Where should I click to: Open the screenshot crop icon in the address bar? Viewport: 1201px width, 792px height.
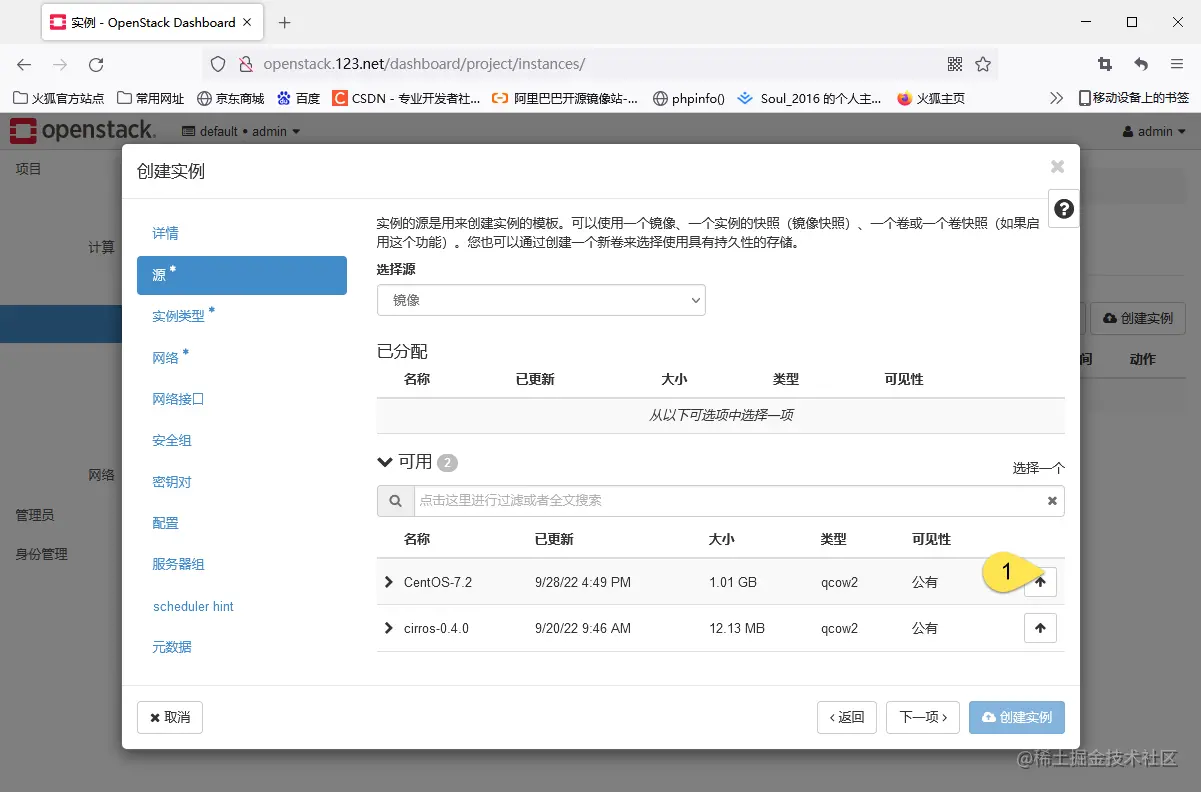(x=1104, y=63)
